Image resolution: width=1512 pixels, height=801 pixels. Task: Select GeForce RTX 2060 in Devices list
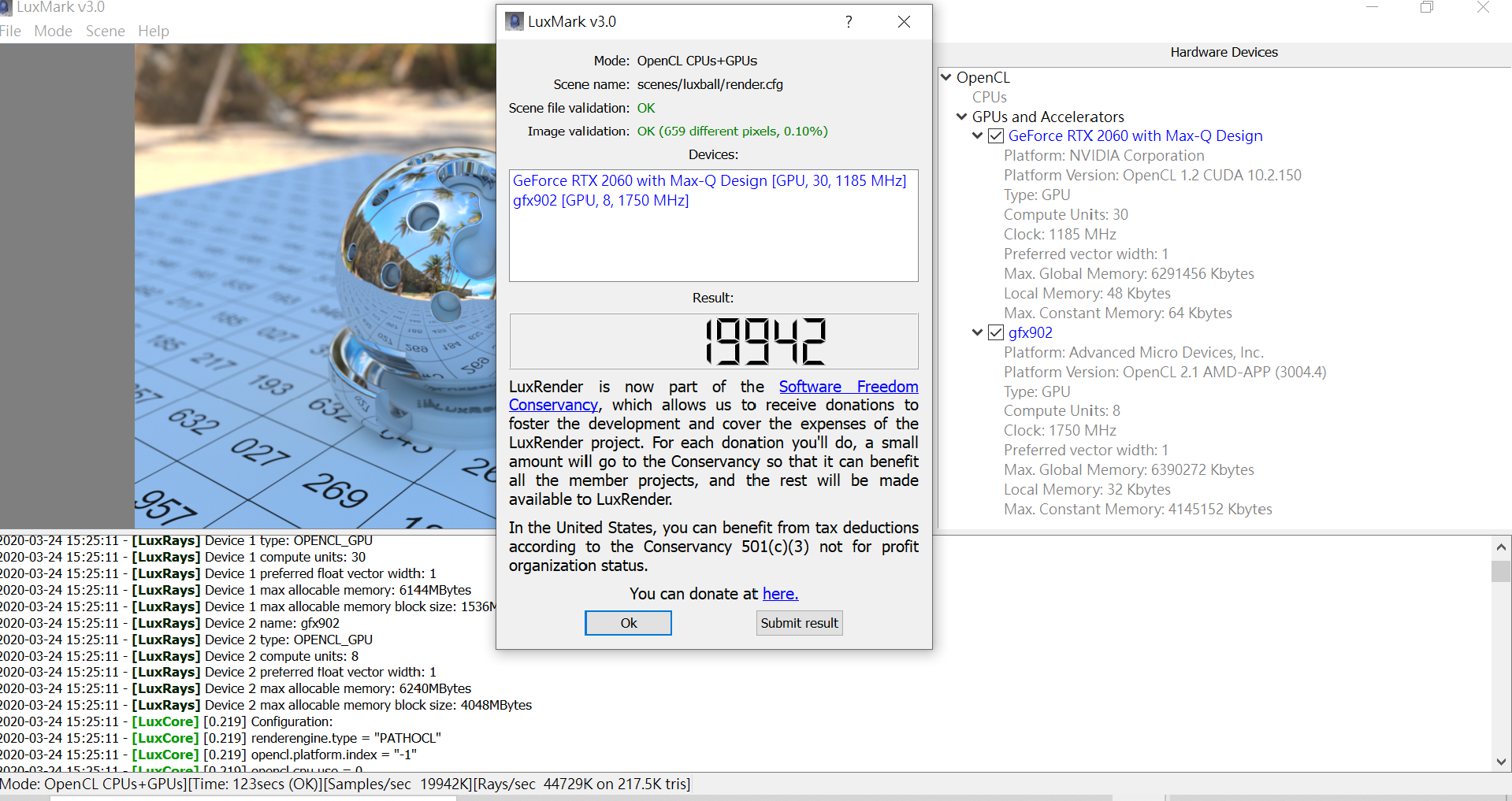point(710,181)
